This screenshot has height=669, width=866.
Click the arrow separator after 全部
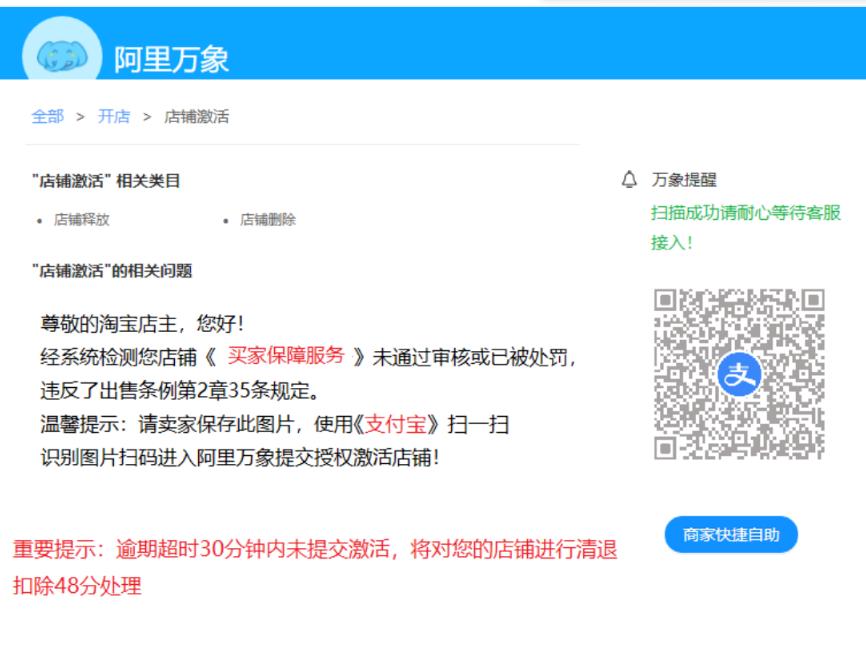(x=80, y=116)
